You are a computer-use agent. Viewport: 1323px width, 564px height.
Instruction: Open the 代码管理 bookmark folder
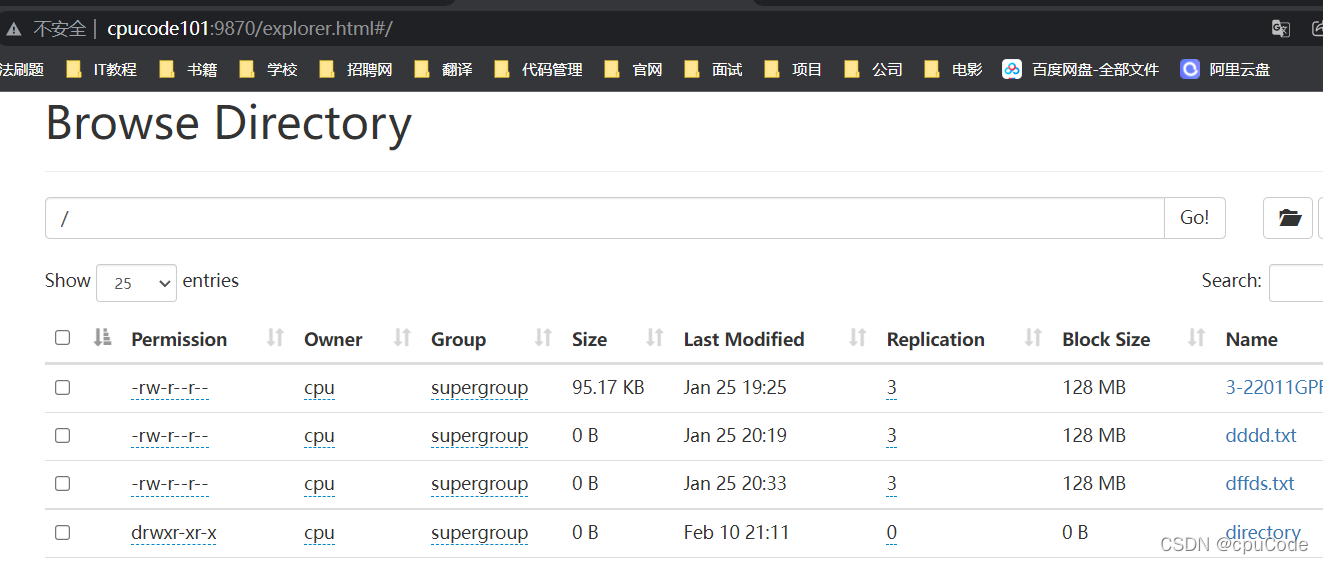click(x=539, y=69)
